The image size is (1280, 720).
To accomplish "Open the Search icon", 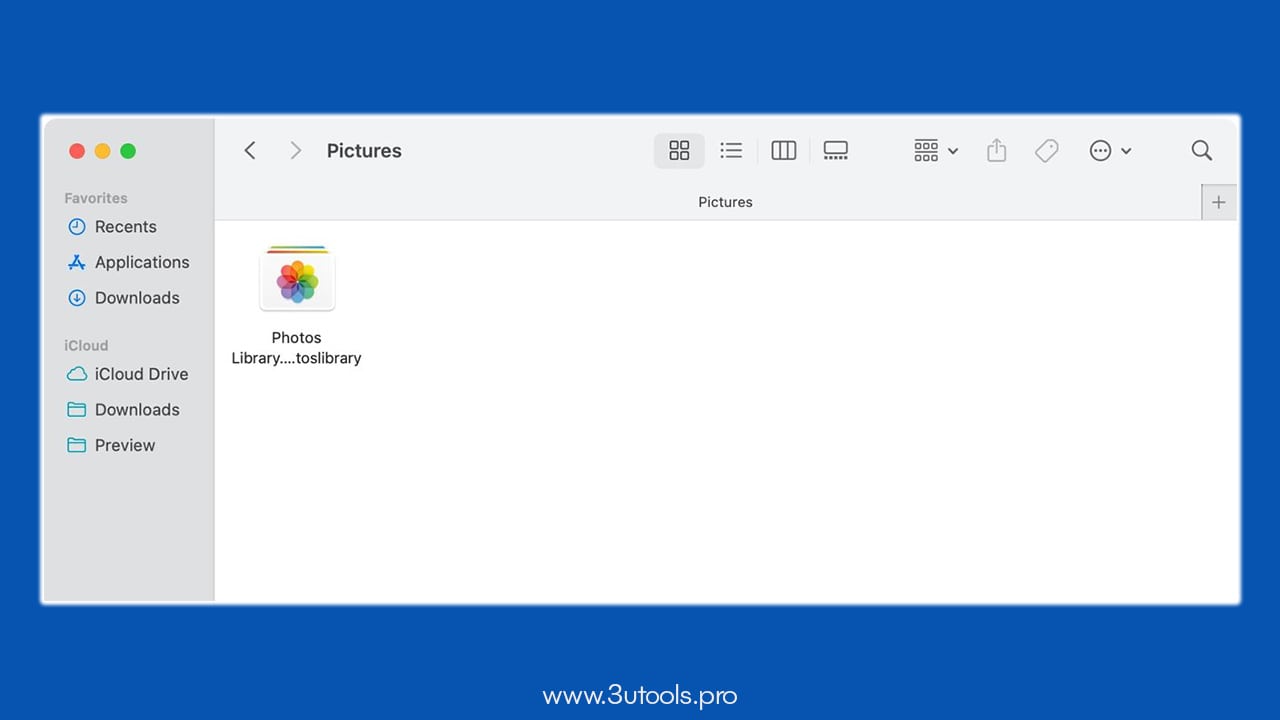I will (1201, 150).
